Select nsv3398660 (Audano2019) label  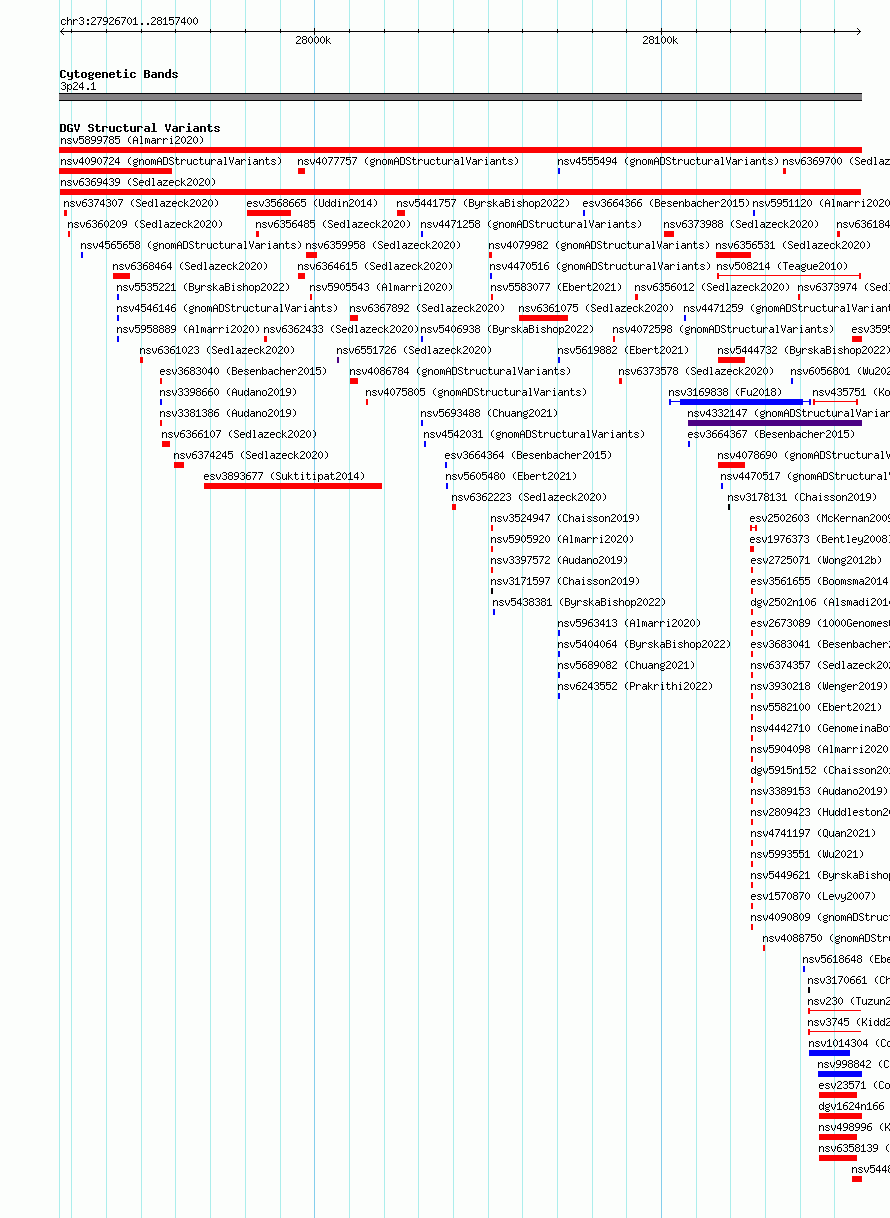(228, 392)
